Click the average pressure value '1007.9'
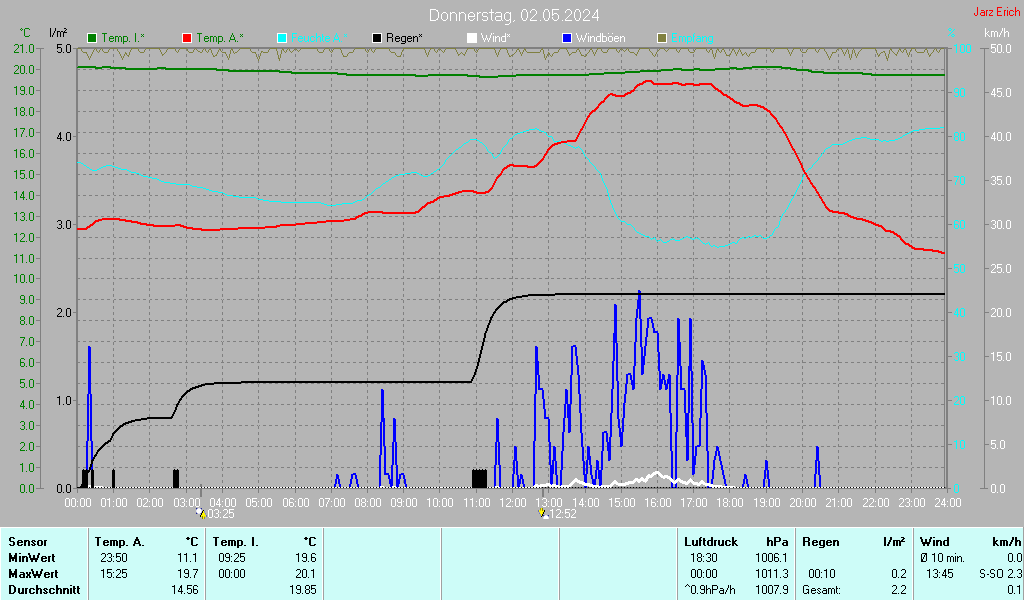The height and width of the screenshot is (600, 1024). 772,590
